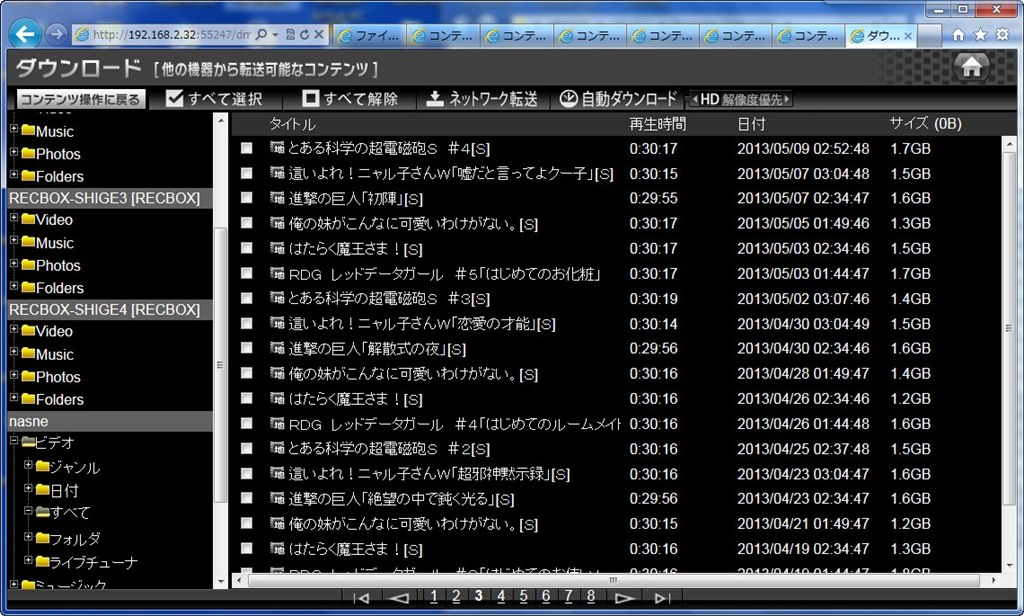
Task: Check the box for RDG レッドデータガール #4
Action: (246, 423)
